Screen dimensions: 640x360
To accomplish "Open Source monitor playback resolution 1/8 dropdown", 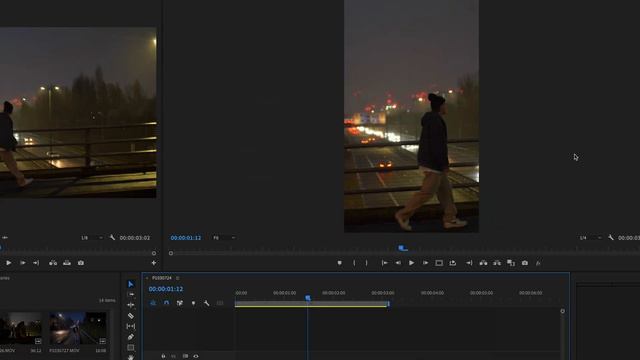I will (92, 238).
